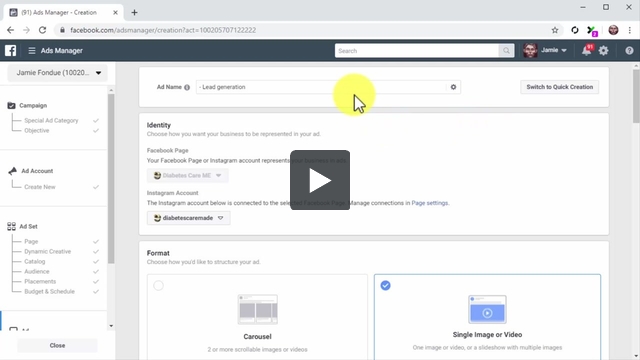Screen dimensions: 640x360
Task: Expand the Jamie Fondue account dropdown
Action: [x=58, y=73]
